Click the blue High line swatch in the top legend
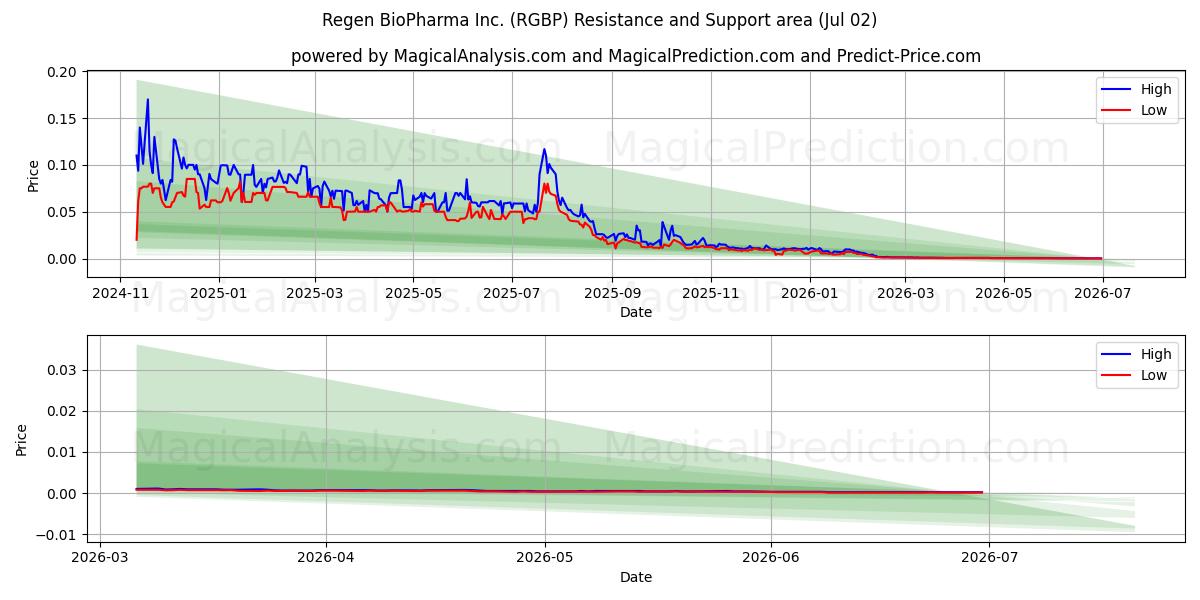The image size is (1200, 600). pos(1117,89)
